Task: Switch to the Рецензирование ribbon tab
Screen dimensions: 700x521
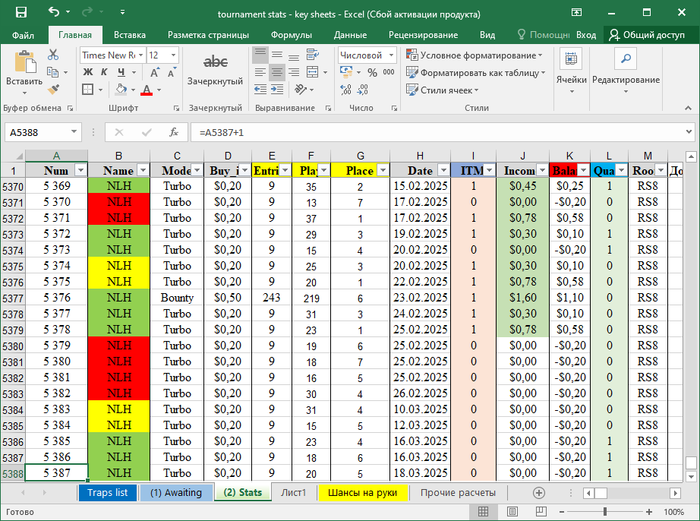Action: point(423,35)
